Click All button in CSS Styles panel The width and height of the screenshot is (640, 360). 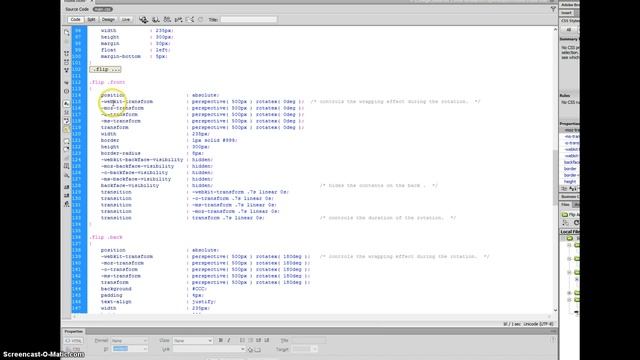(x=569, y=30)
